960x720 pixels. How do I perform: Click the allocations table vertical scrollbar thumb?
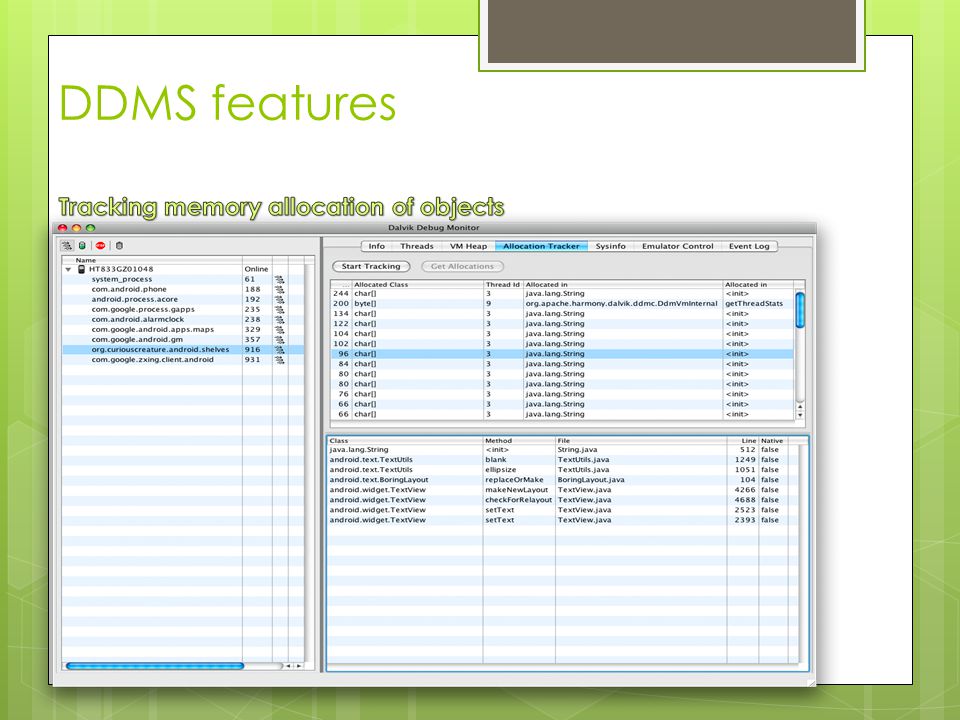click(800, 310)
